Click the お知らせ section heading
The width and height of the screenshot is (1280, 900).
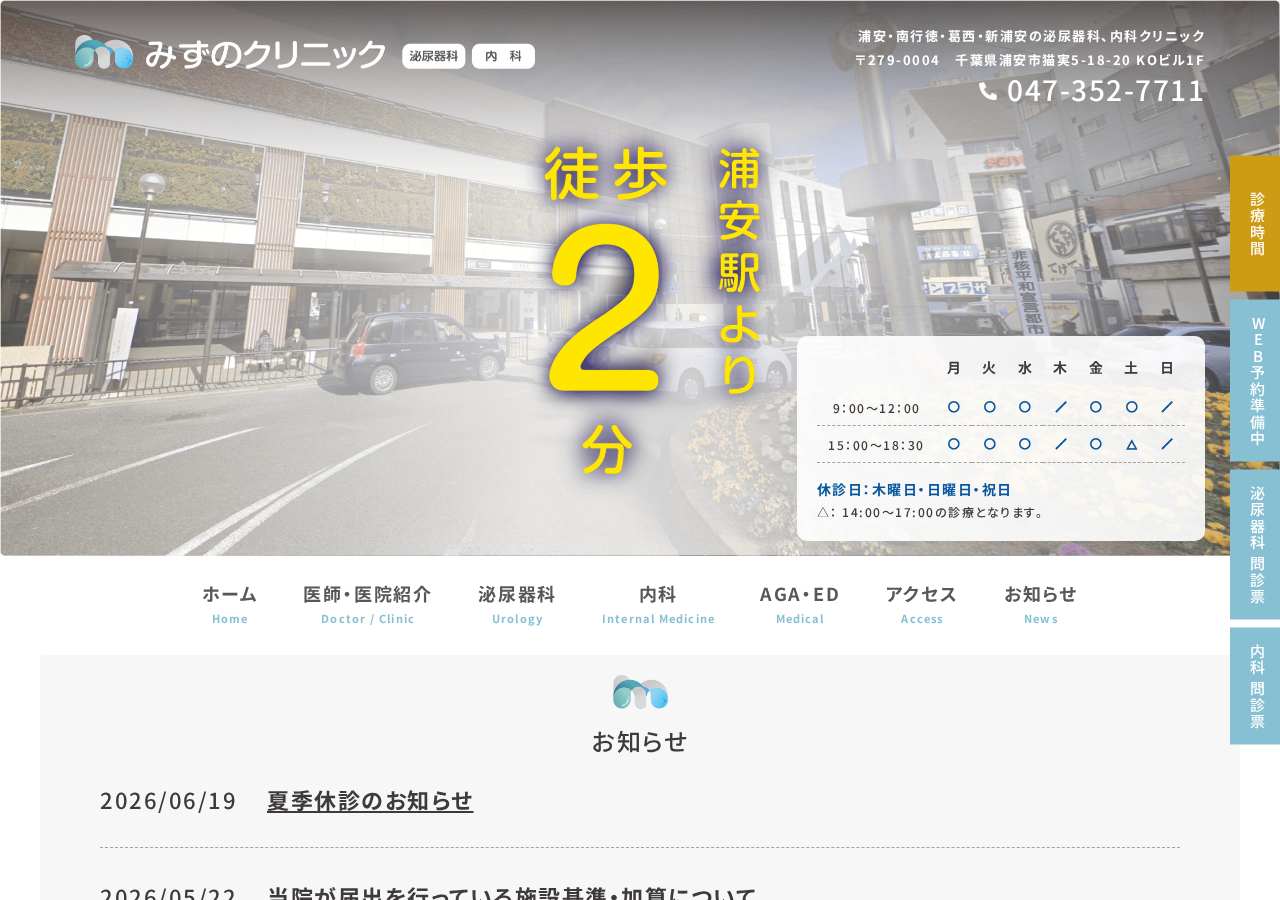pos(640,741)
